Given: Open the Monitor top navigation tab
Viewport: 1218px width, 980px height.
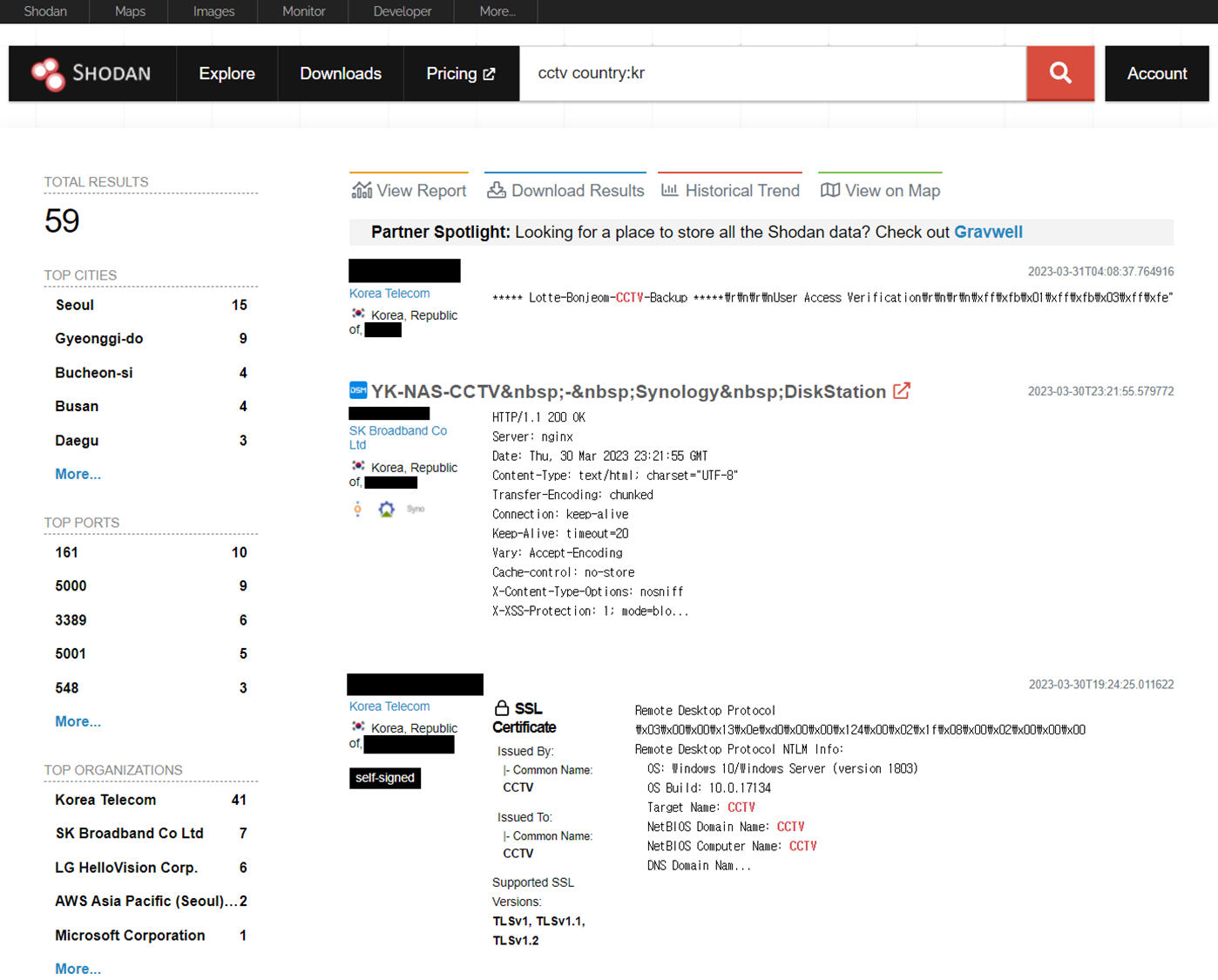Looking at the screenshot, I should [303, 11].
